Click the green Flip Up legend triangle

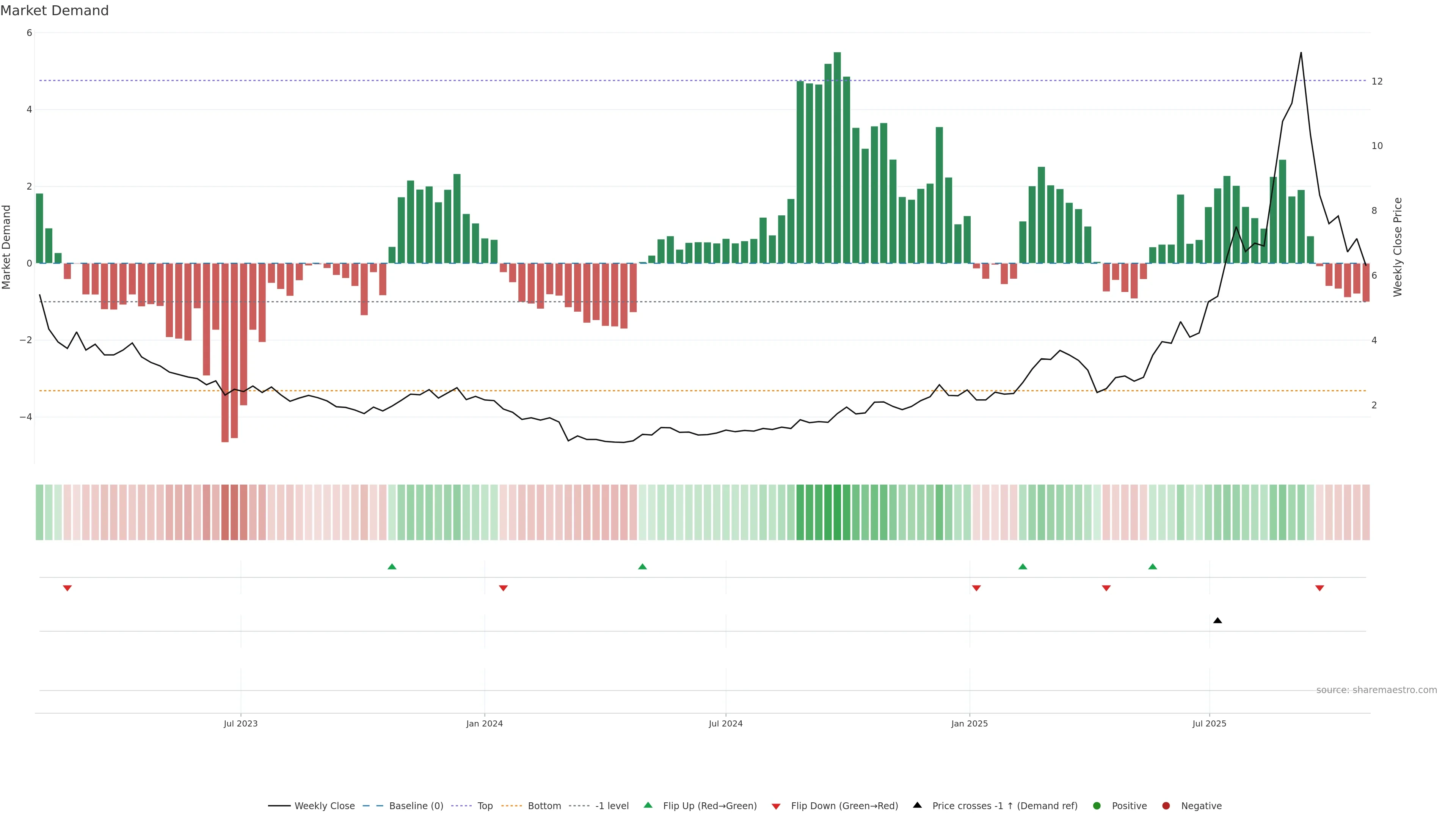(648, 805)
